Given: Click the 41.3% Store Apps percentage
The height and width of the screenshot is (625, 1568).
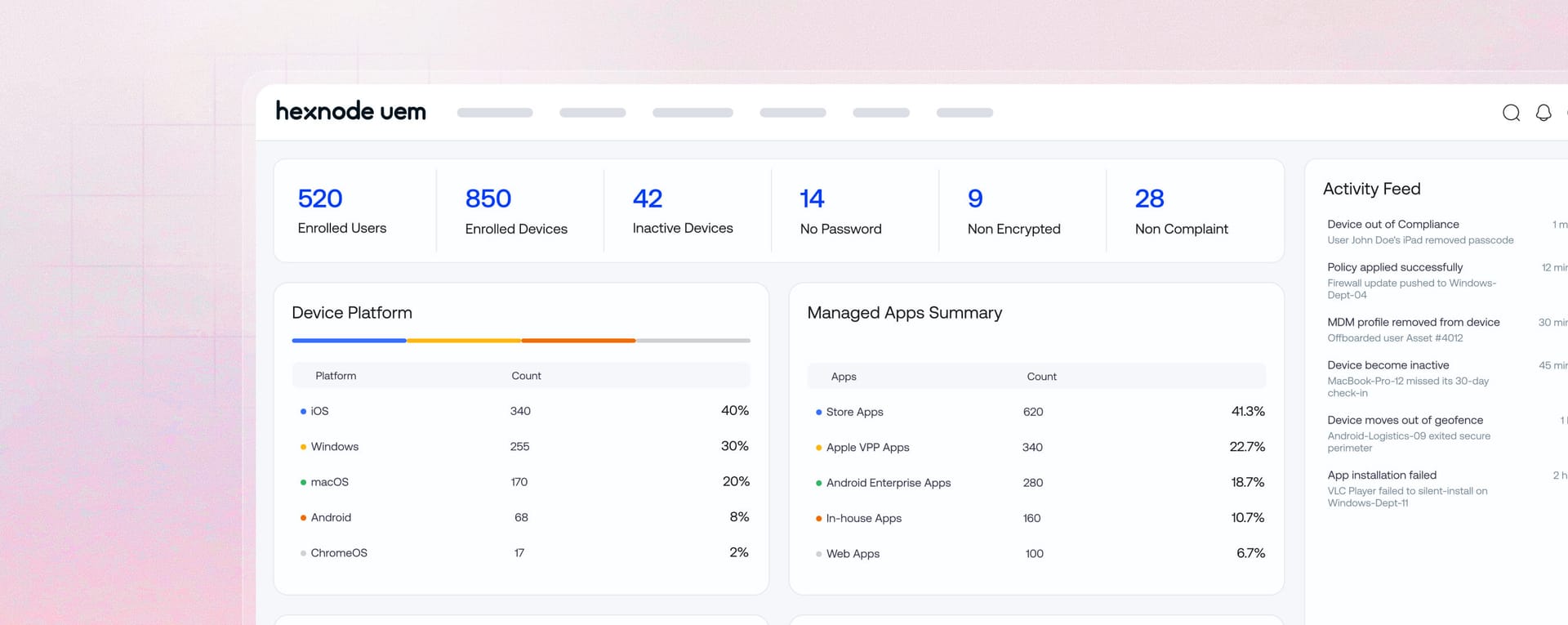Looking at the screenshot, I should tap(1248, 411).
